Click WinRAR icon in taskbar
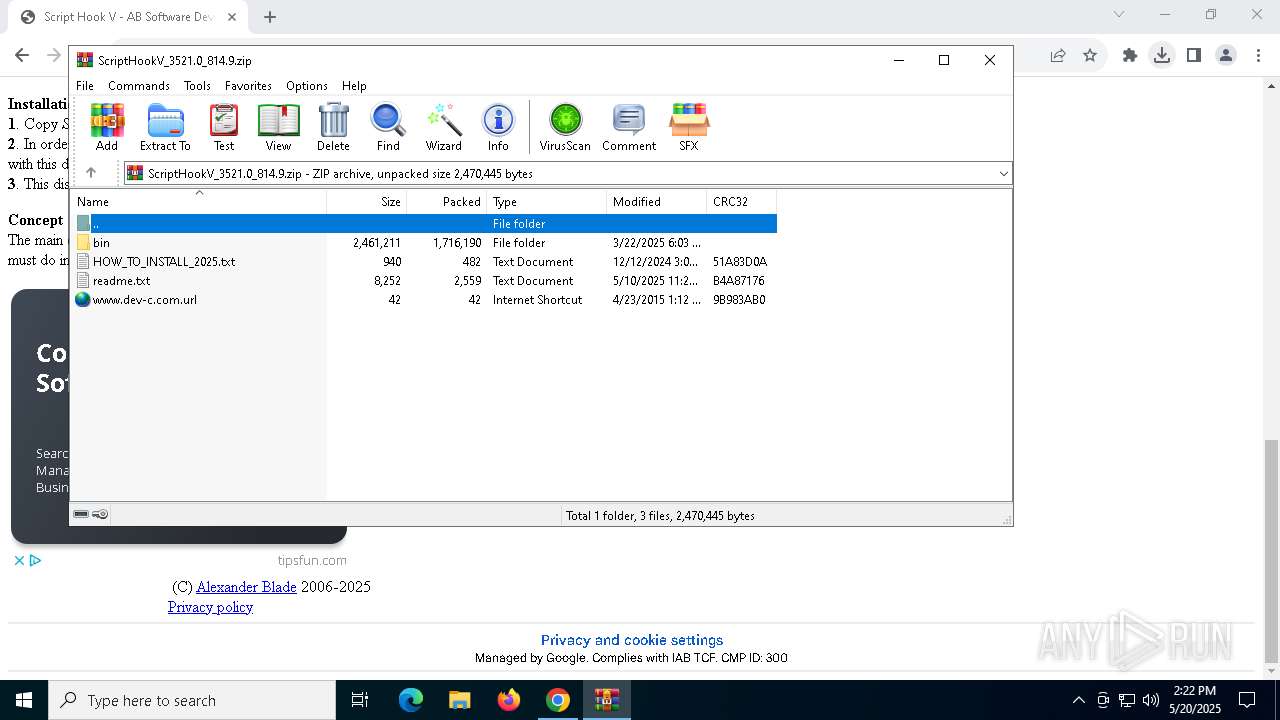 click(x=607, y=700)
